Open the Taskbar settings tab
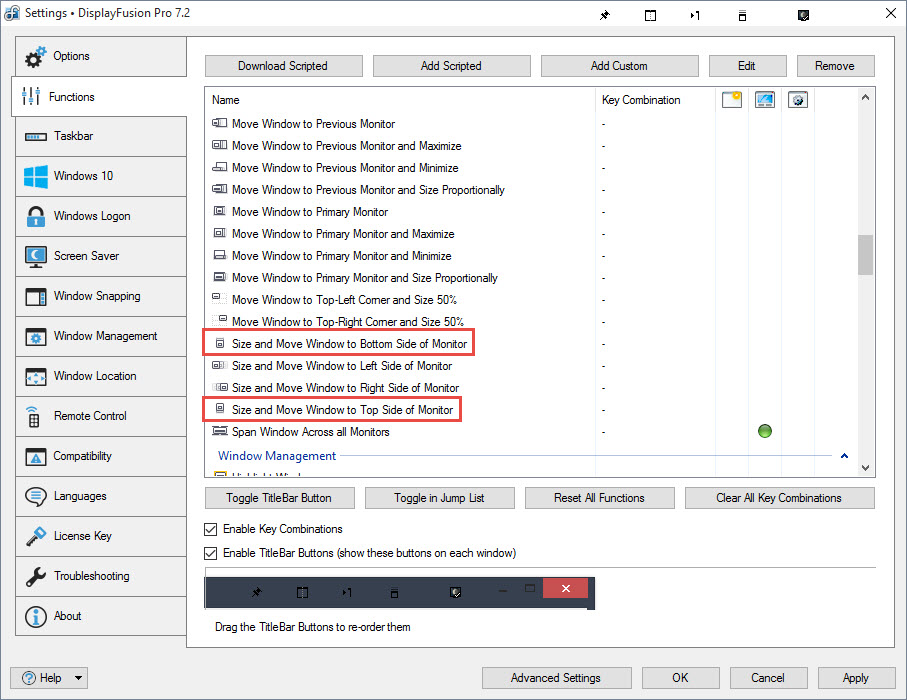 101,136
